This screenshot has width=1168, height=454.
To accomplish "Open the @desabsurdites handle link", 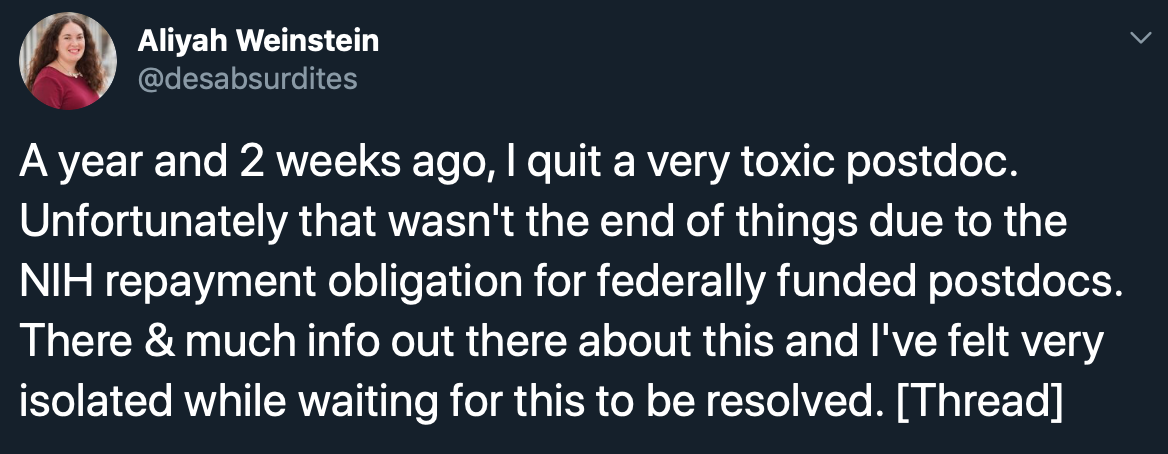I will coord(247,78).
